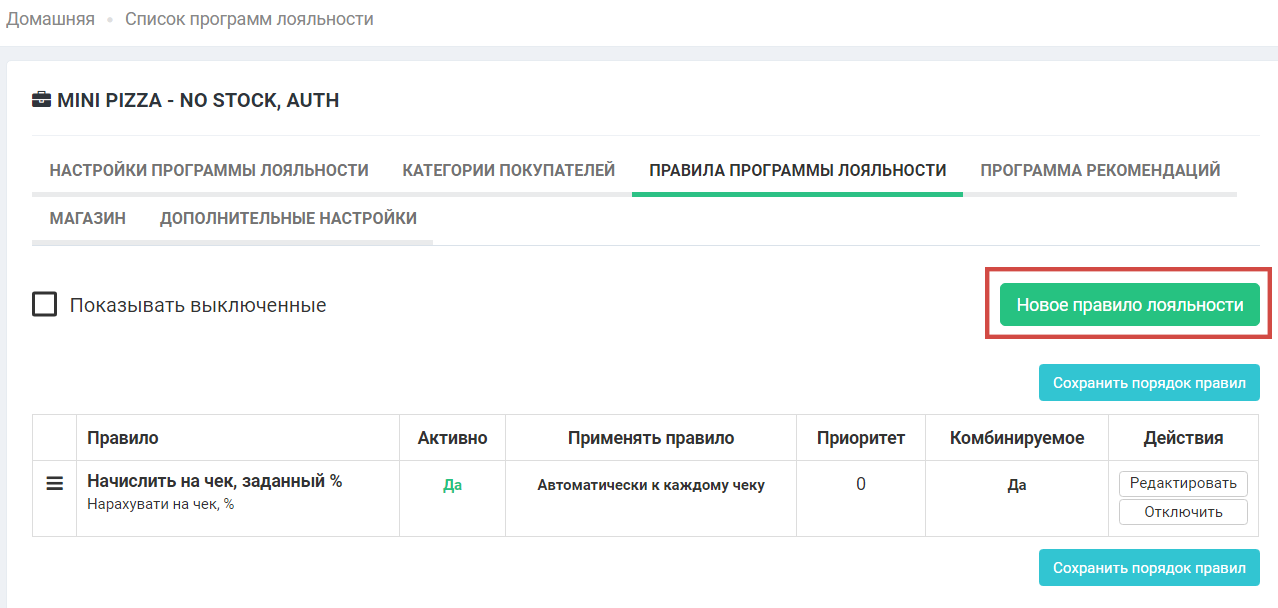Click the drag handle icon of the rule row
The height and width of the screenshot is (608, 1278).
point(55,483)
